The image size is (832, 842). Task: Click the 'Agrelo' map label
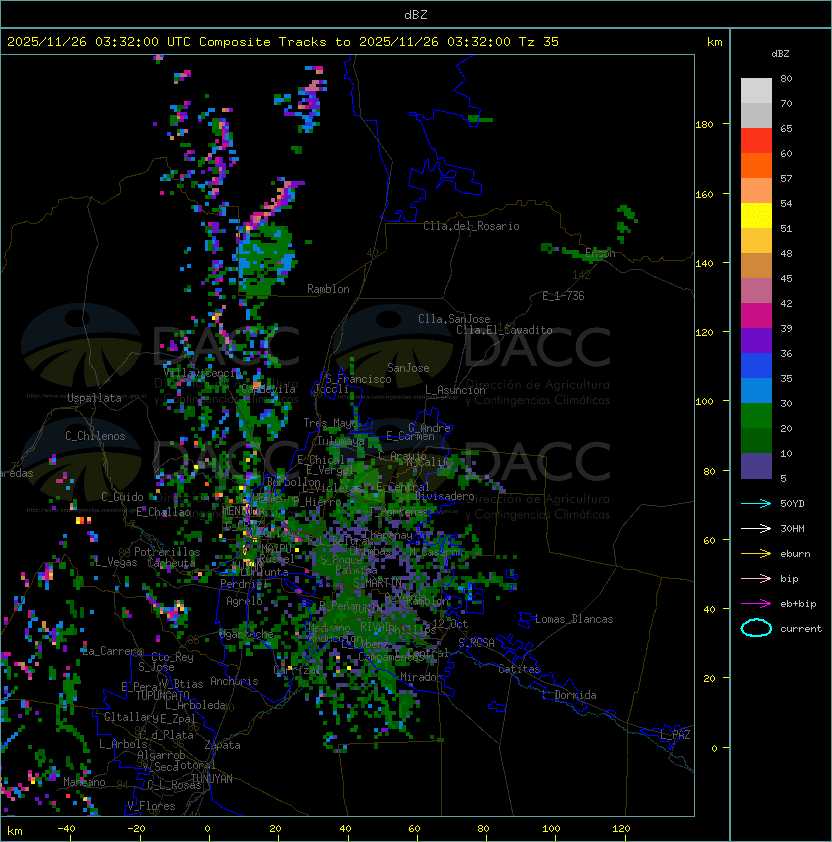pyautogui.click(x=244, y=601)
